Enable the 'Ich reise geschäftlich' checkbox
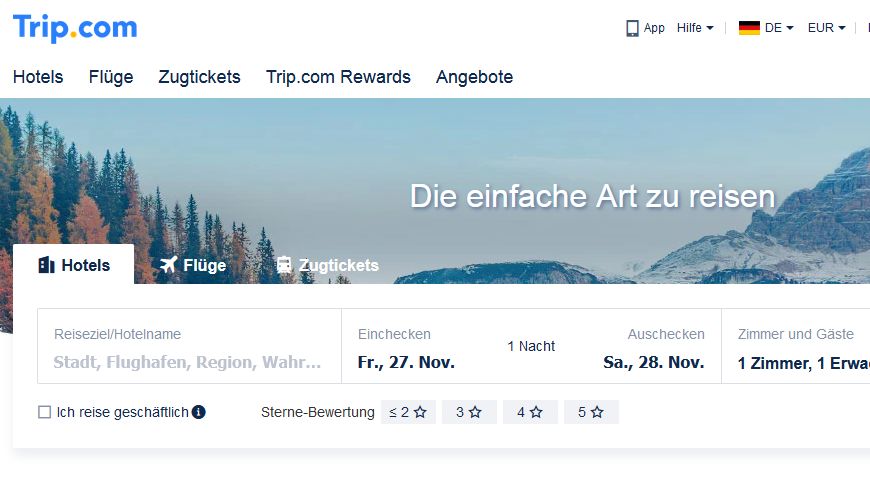 click(44, 412)
